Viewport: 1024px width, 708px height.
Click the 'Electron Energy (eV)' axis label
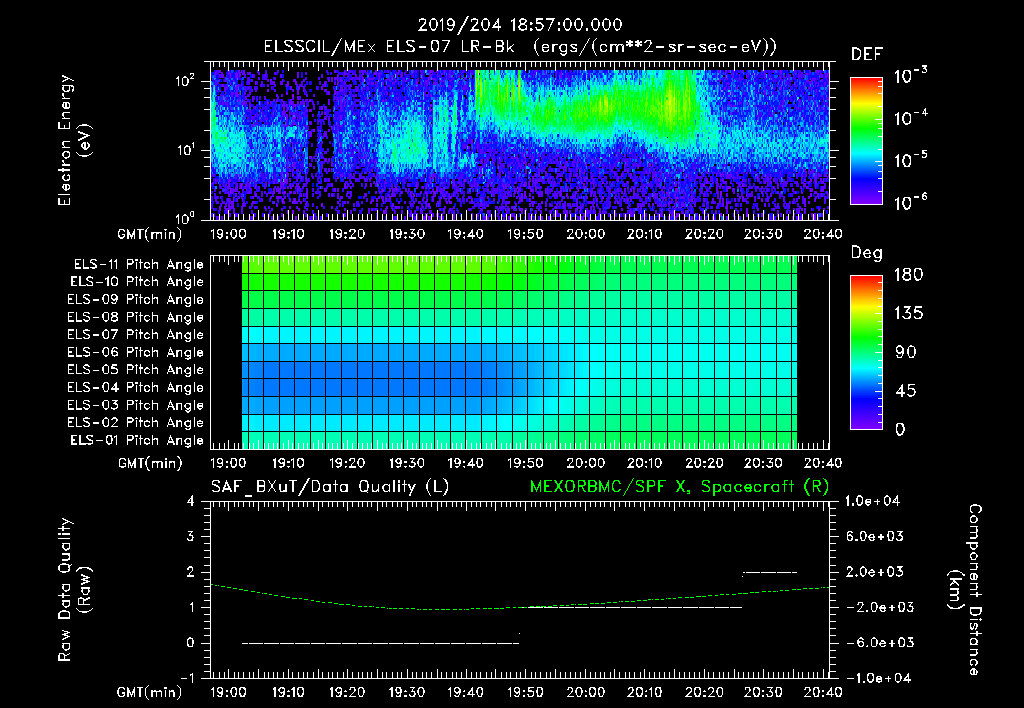[74, 140]
